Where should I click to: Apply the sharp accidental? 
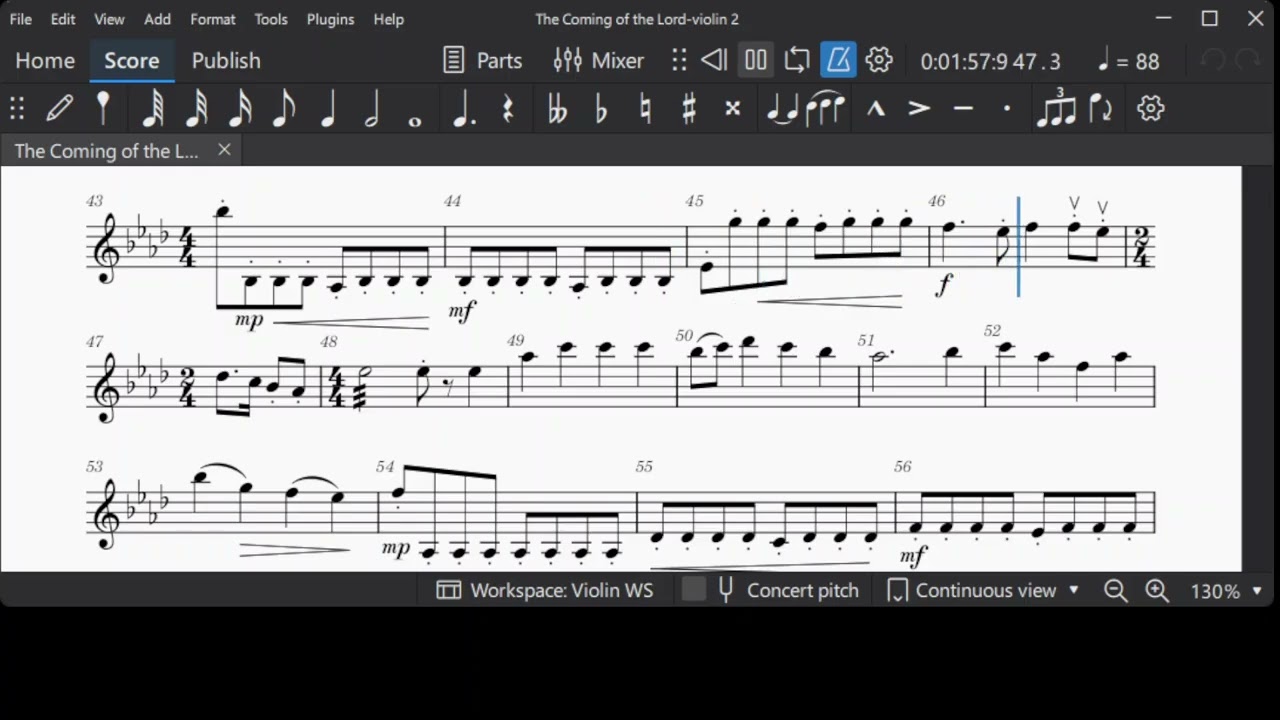tap(689, 108)
